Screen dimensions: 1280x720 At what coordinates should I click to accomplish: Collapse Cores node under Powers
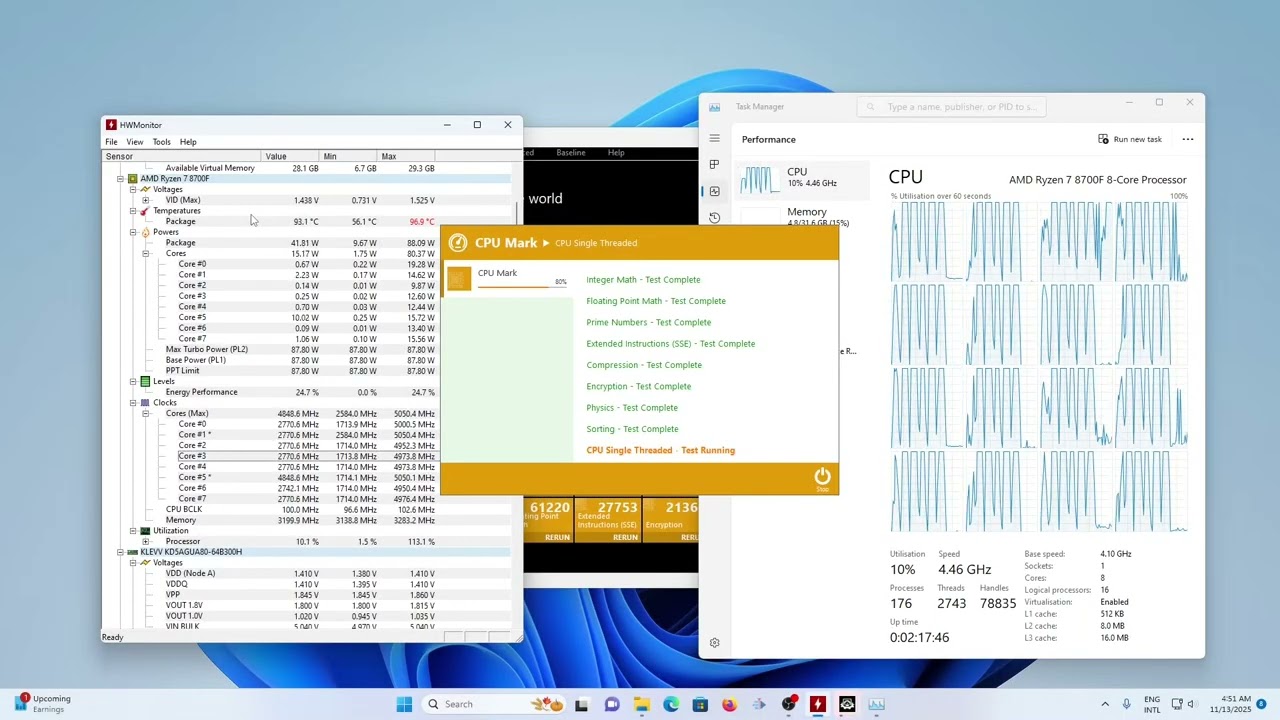point(146,253)
